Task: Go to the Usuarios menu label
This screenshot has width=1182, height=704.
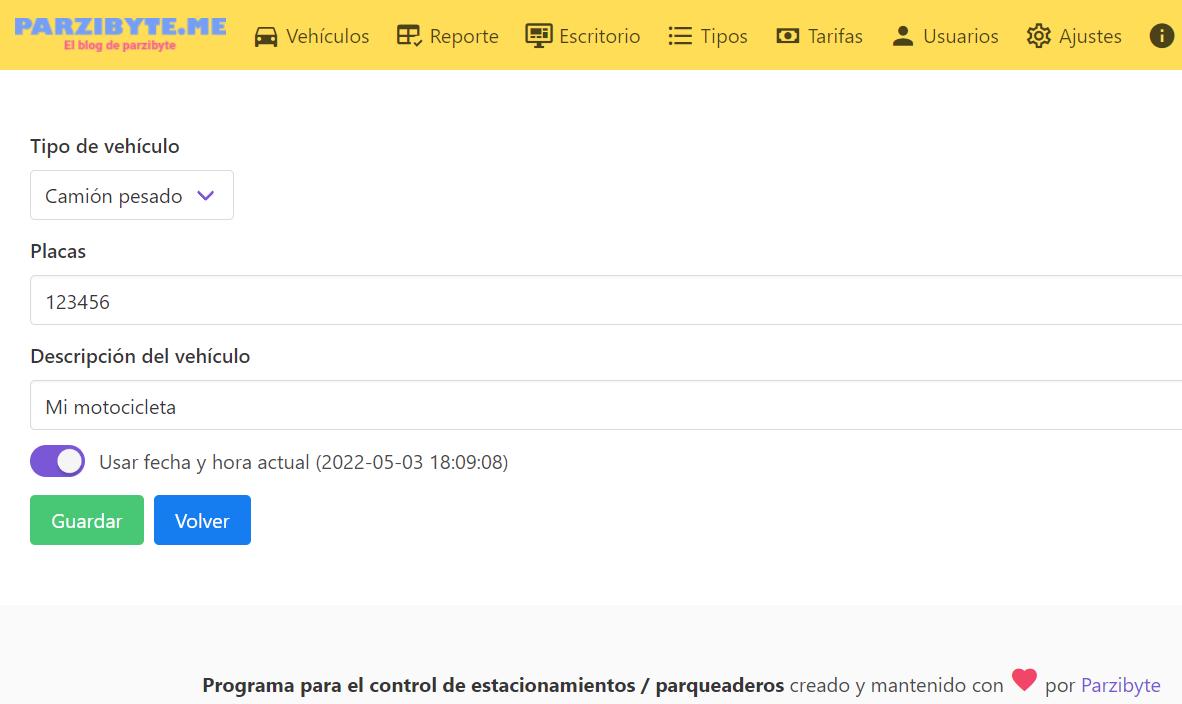Action: tap(960, 36)
